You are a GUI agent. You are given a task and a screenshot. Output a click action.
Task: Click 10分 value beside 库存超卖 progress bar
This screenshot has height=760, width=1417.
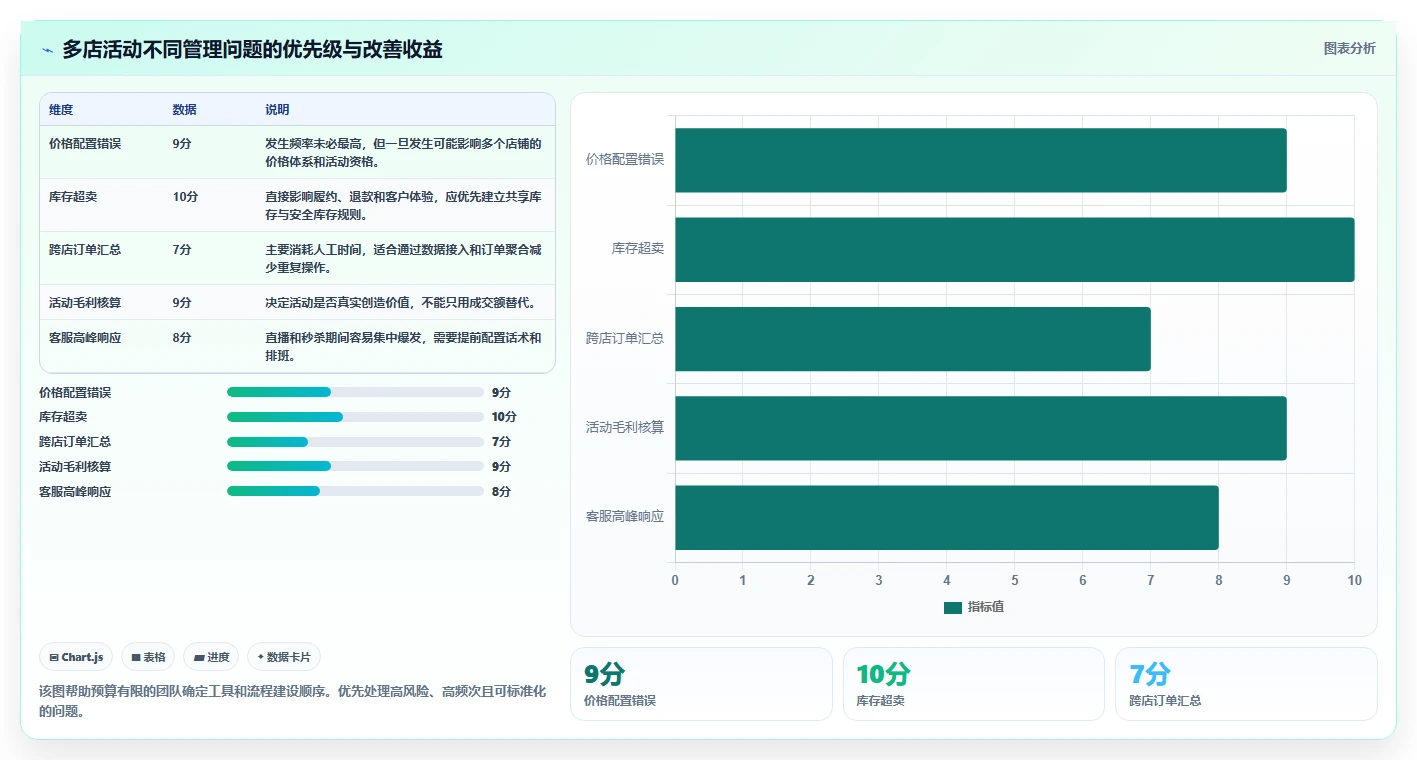[504, 417]
